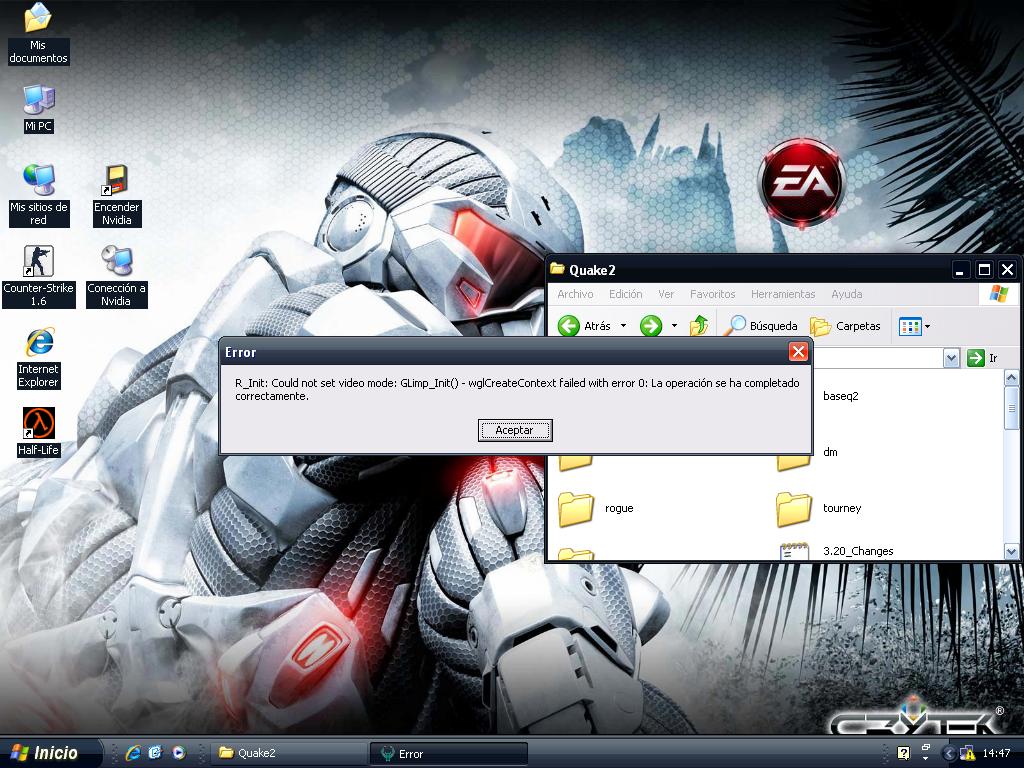The image size is (1024, 768).
Task: Go up one folder level in Quake2 window
Action: (699, 325)
